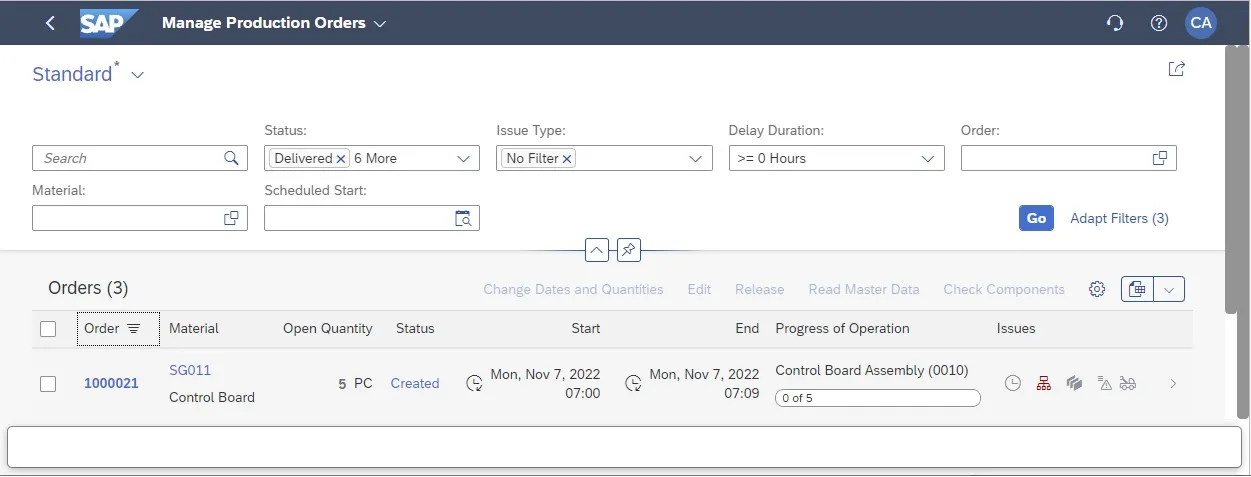Image resolution: width=1251 pixels, height=477 pixels.
Task: Open the Issue Type dropdown arrow
Action: click(x=696, y=158)
